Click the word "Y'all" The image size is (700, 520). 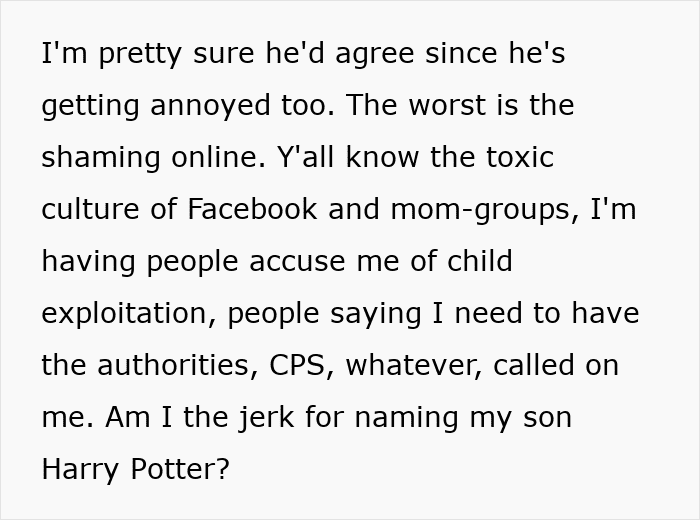point(300,157)
